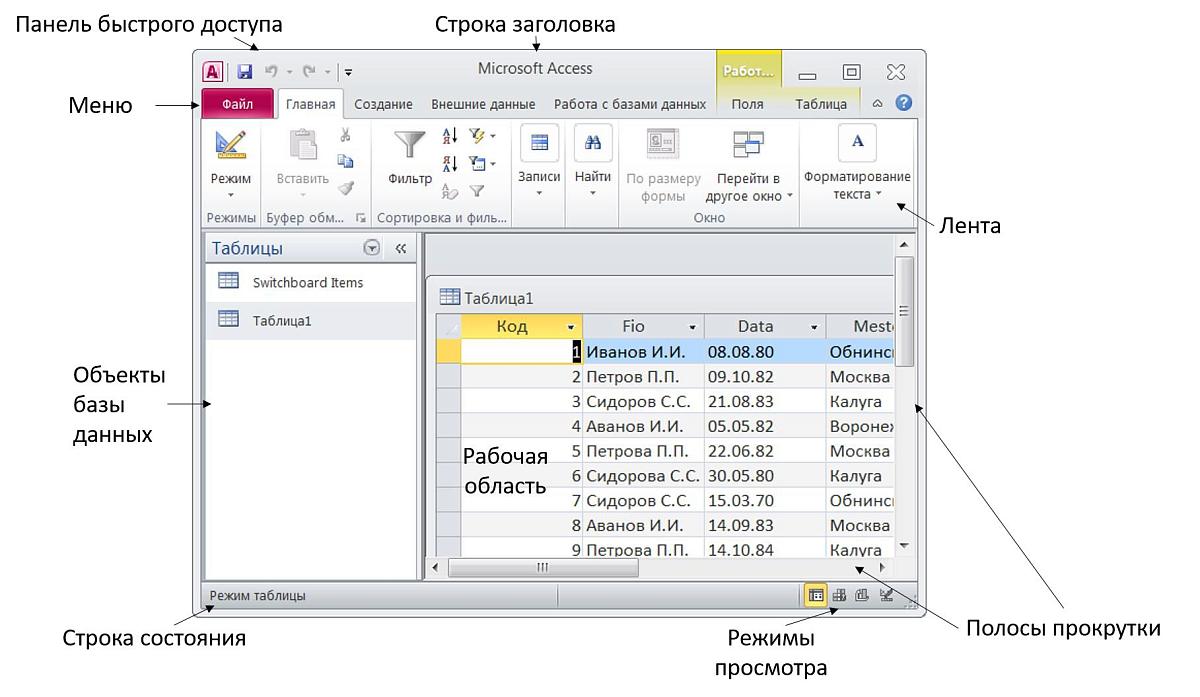Open Help with the blue question mark
Viewport: 1200px width, 697px height.
[x=904, y=102]
